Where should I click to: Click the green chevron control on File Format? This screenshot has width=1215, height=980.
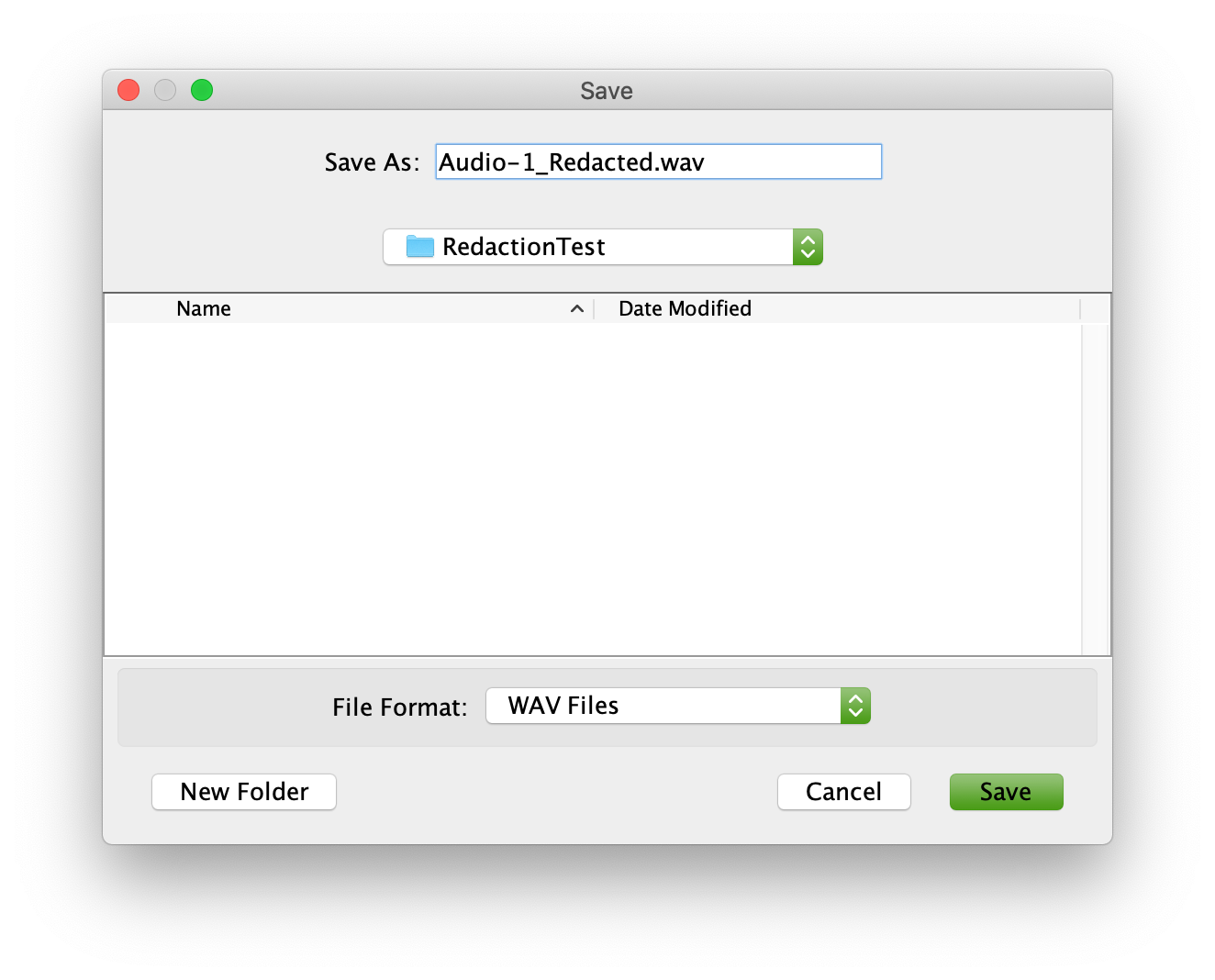pyautogui.click(x=855, y=706)
